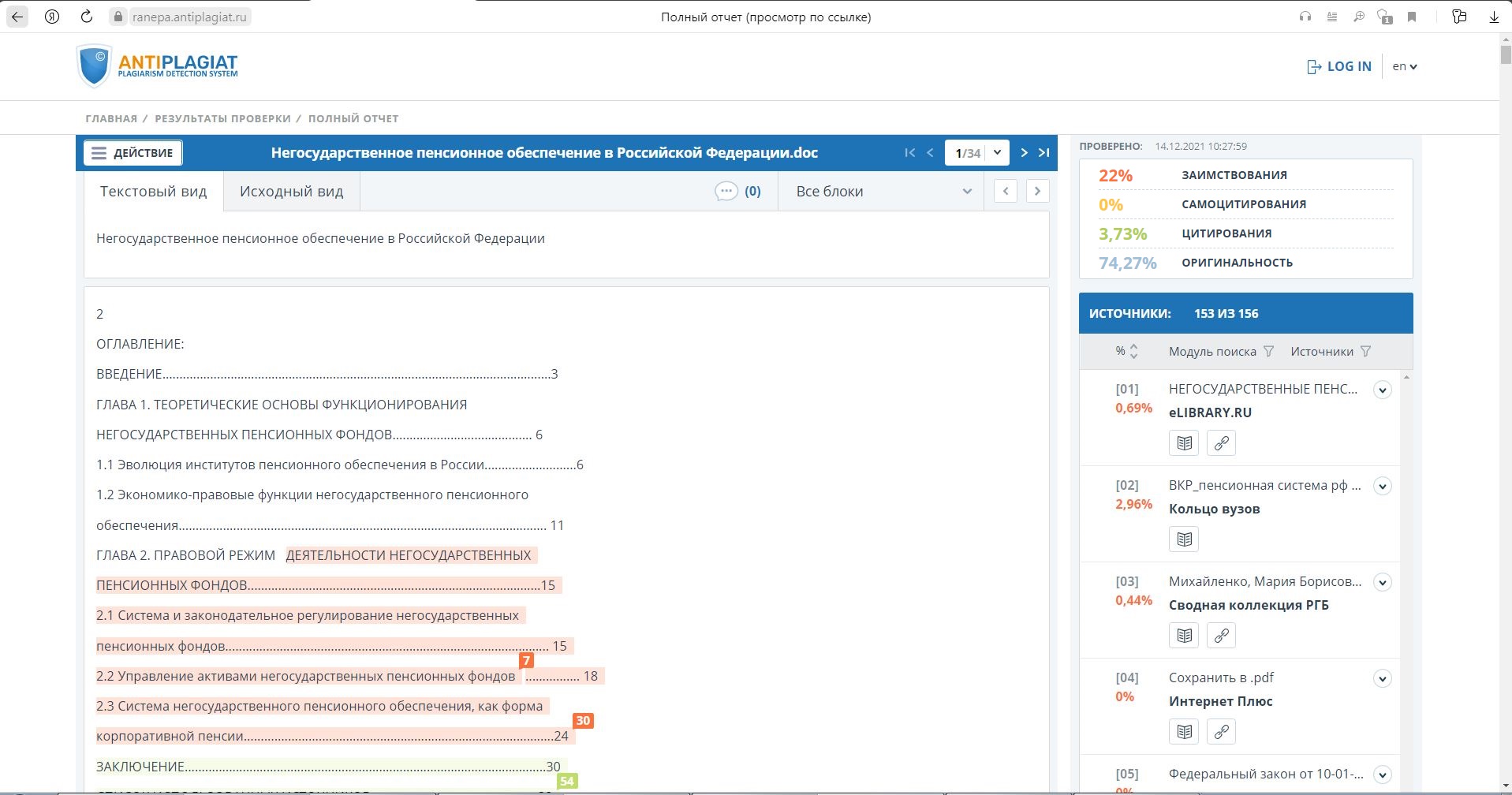
Task: Click the LOG IN link
Action: pos(1339,67)
